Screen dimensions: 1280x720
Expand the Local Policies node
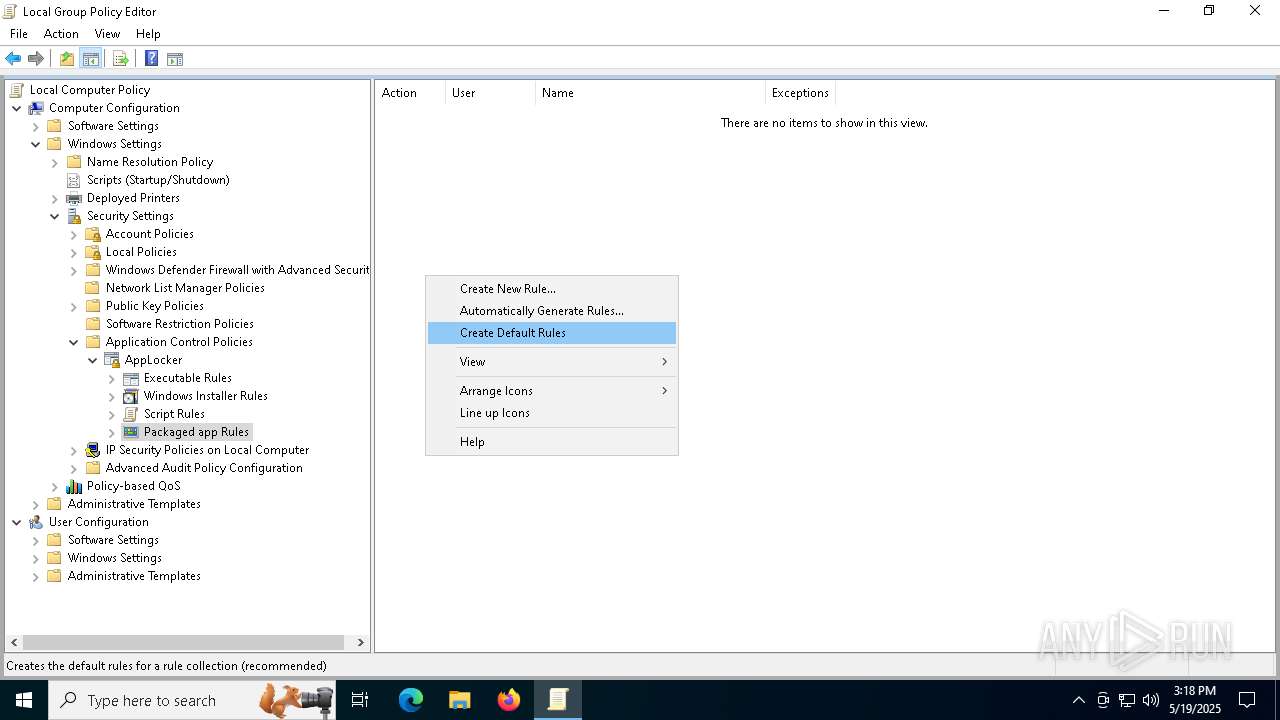[x=73, y=252]
